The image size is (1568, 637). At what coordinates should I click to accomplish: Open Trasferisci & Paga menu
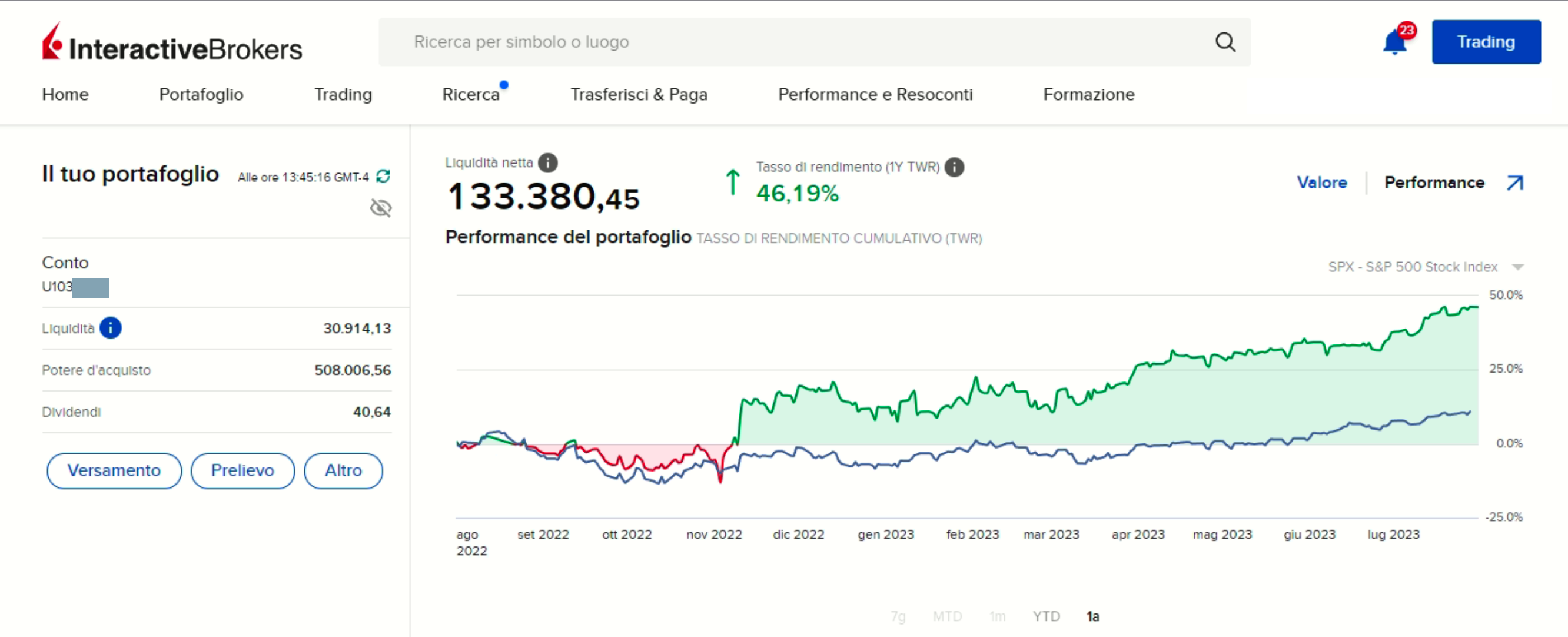coord(639,94)
